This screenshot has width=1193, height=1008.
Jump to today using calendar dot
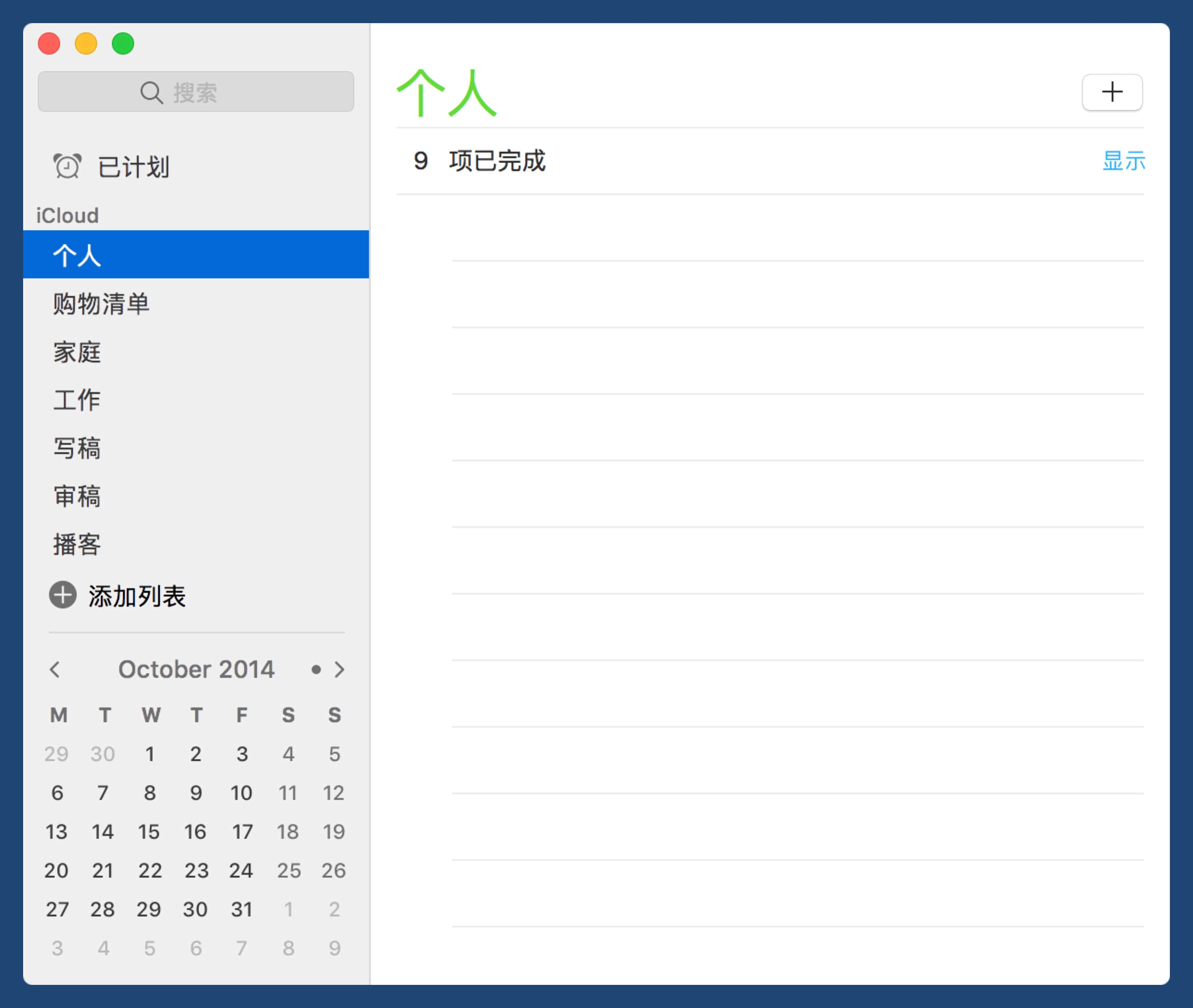315,669
